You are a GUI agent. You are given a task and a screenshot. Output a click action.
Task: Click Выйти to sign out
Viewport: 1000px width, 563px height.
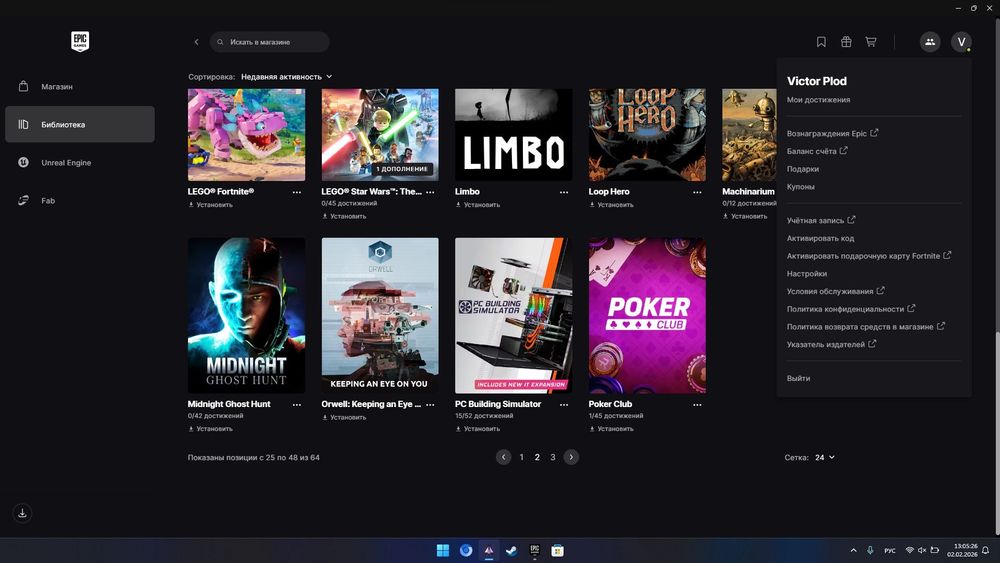(x=798, y=378)
